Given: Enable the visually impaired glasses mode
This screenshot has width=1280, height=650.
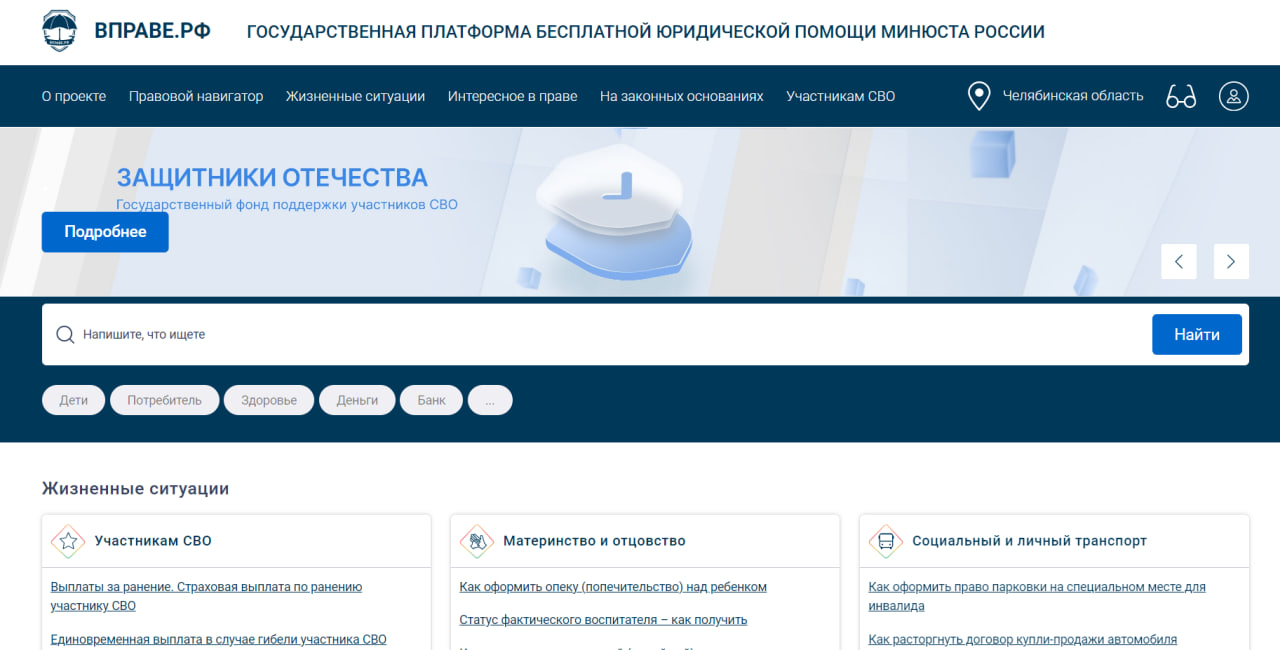Looking at the screenshot, I should coord(1181,96).
